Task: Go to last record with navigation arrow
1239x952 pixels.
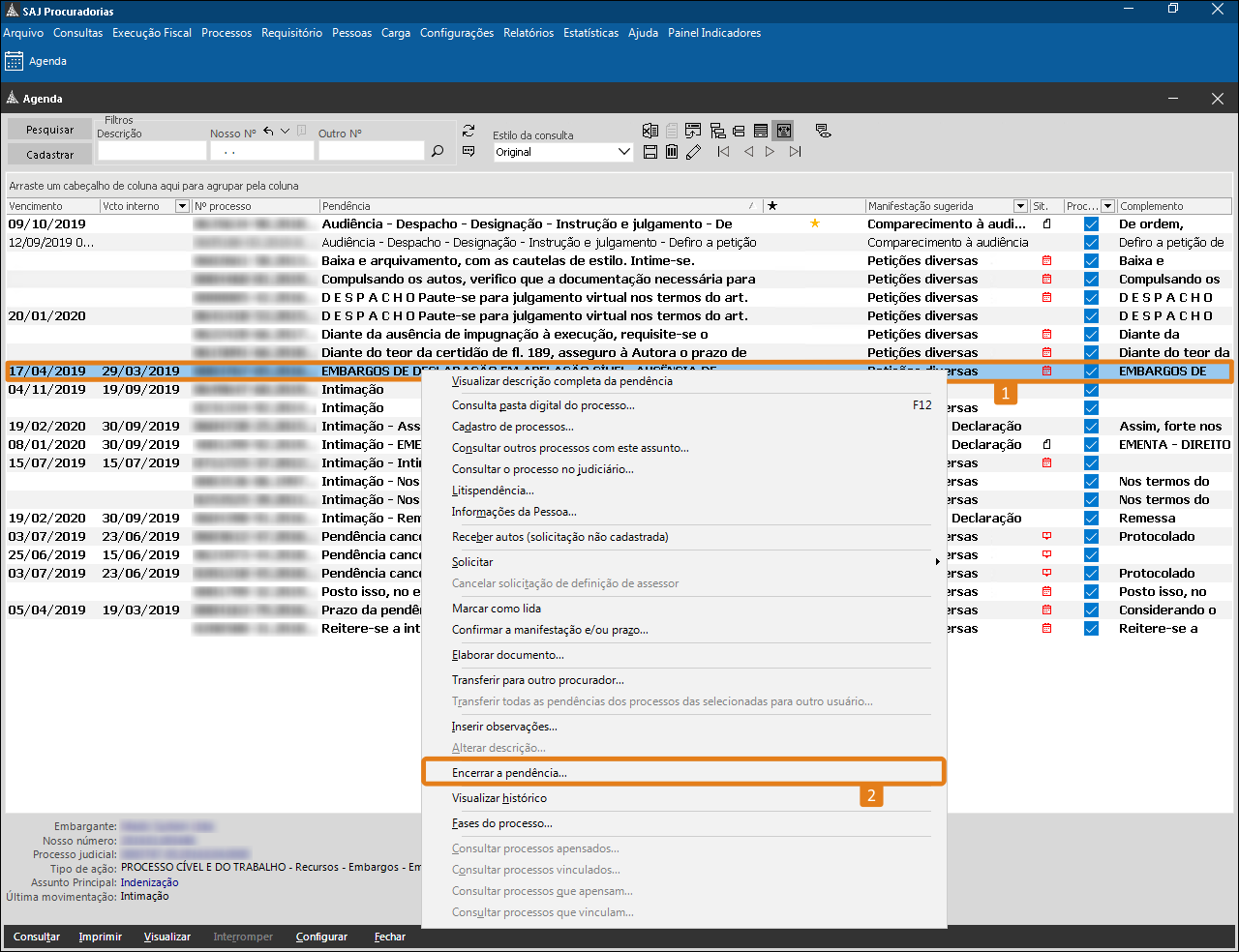Action: 795,152
